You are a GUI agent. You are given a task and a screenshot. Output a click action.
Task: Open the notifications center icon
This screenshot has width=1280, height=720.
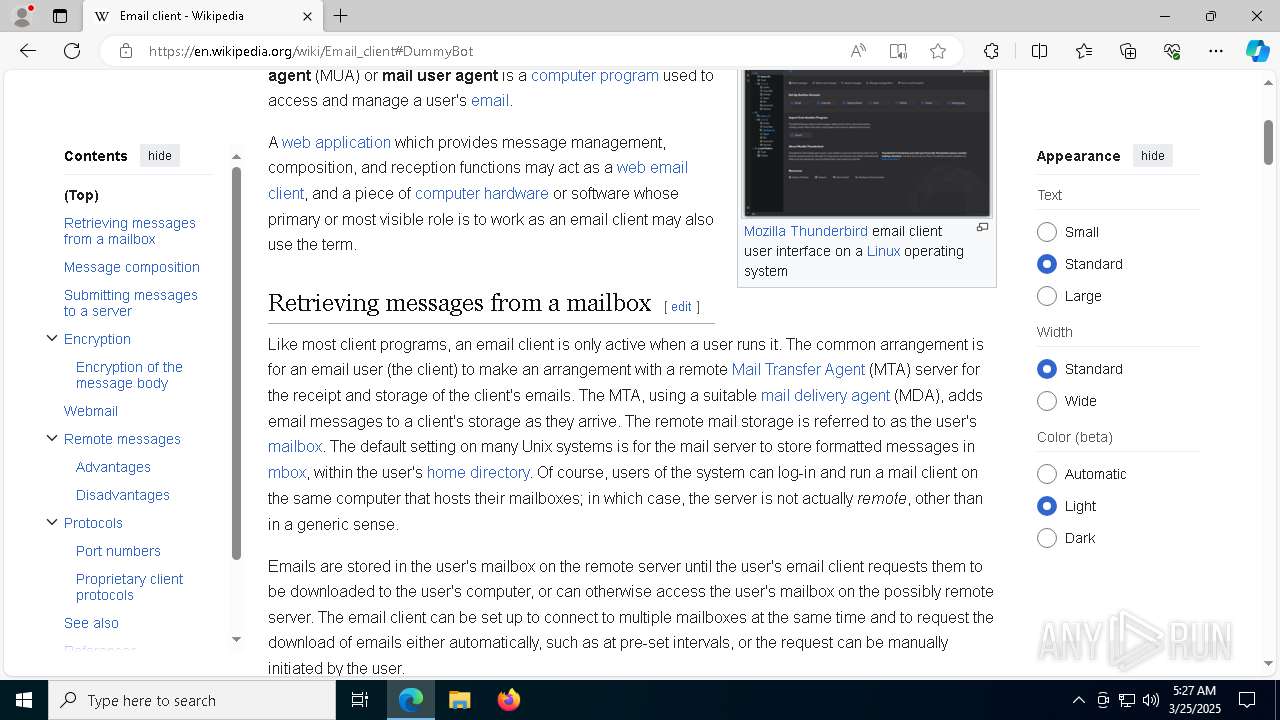[x=1247, y=700]
